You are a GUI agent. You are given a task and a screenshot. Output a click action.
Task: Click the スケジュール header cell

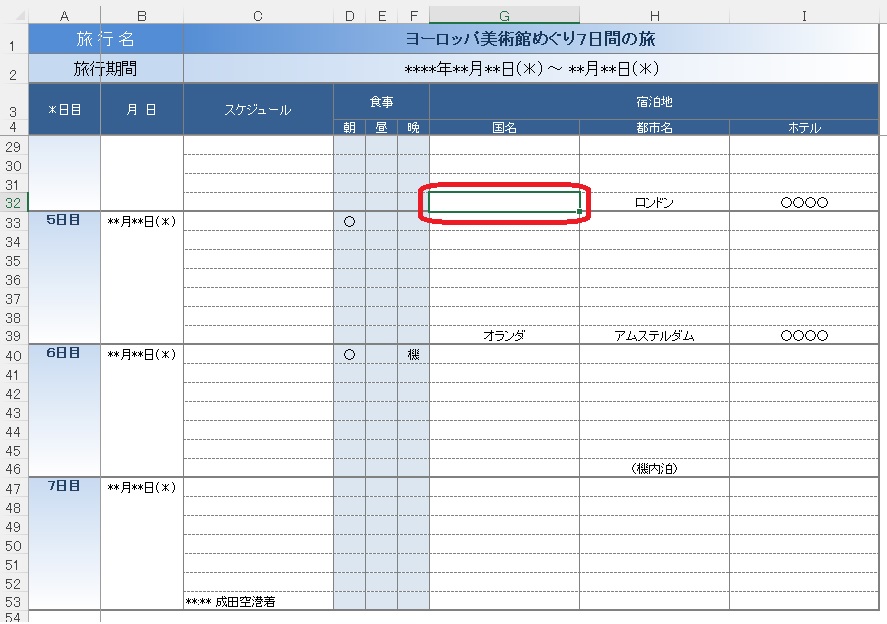[258, 110]
